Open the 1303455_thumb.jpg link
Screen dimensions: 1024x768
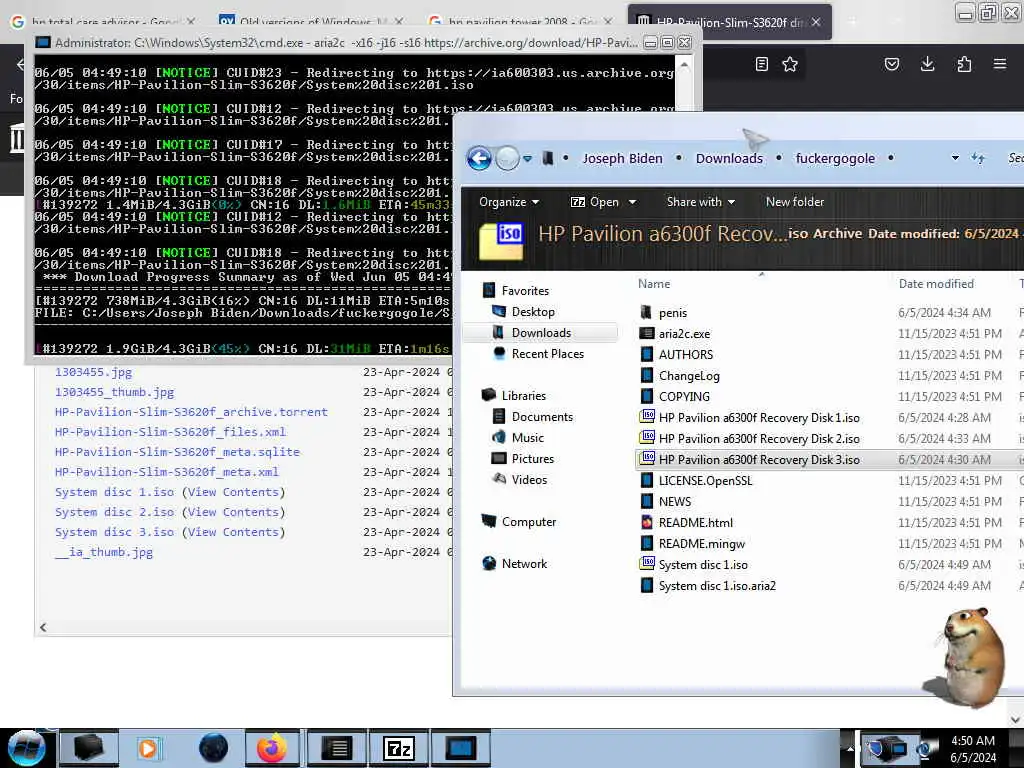(x=114, y=392)
